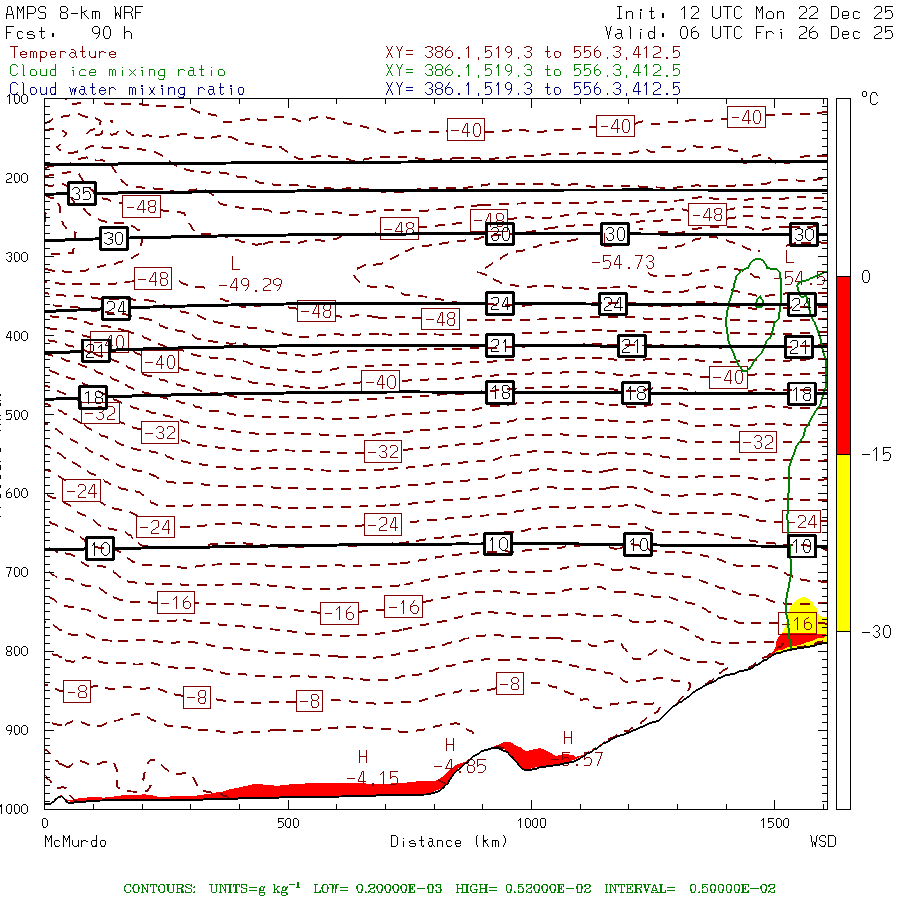Image resolution: width=900 pixels, height=900 pixels.
Task: Click the '-30' colorbar tick label
Action: 876,632
